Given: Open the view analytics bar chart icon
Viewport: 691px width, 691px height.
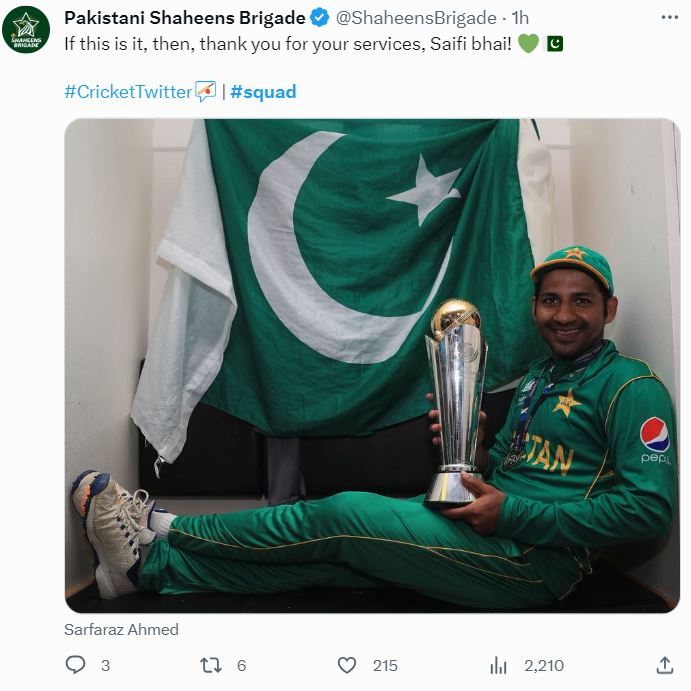Looking at the screenshot, I should coord(498,665).
